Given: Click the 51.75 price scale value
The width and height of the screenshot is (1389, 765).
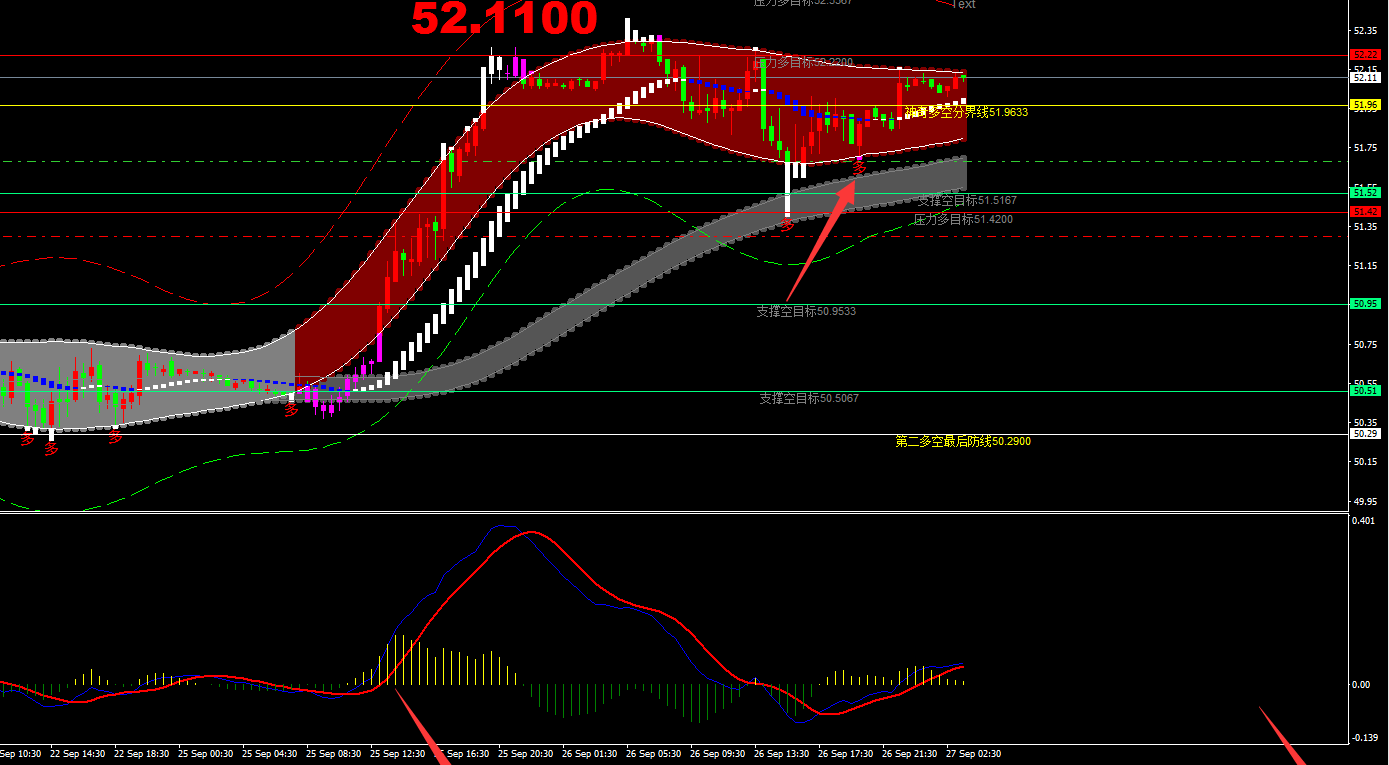Looking at the screenshot, I should click(x=1365, y=148).
